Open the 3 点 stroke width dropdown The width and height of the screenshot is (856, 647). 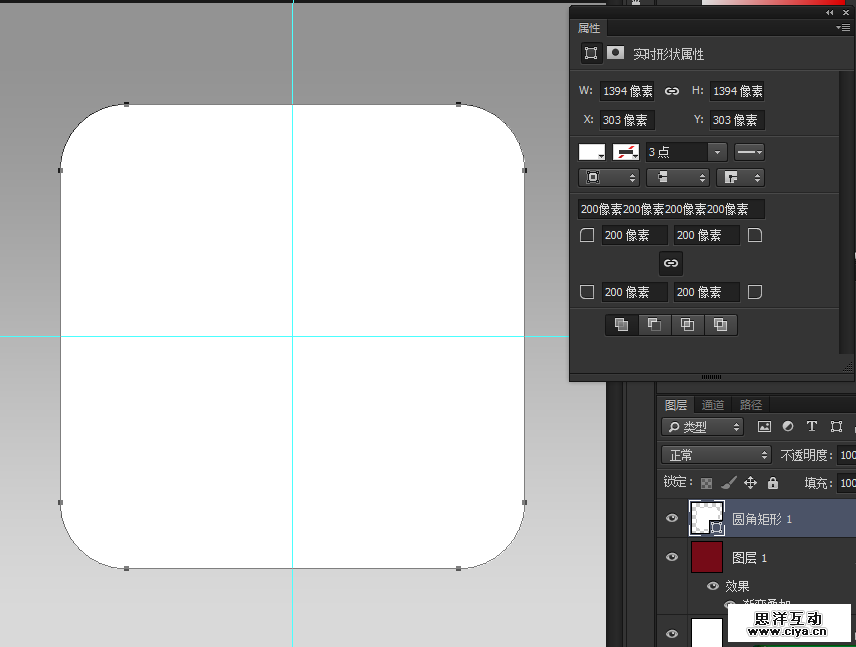pos(717,152)
